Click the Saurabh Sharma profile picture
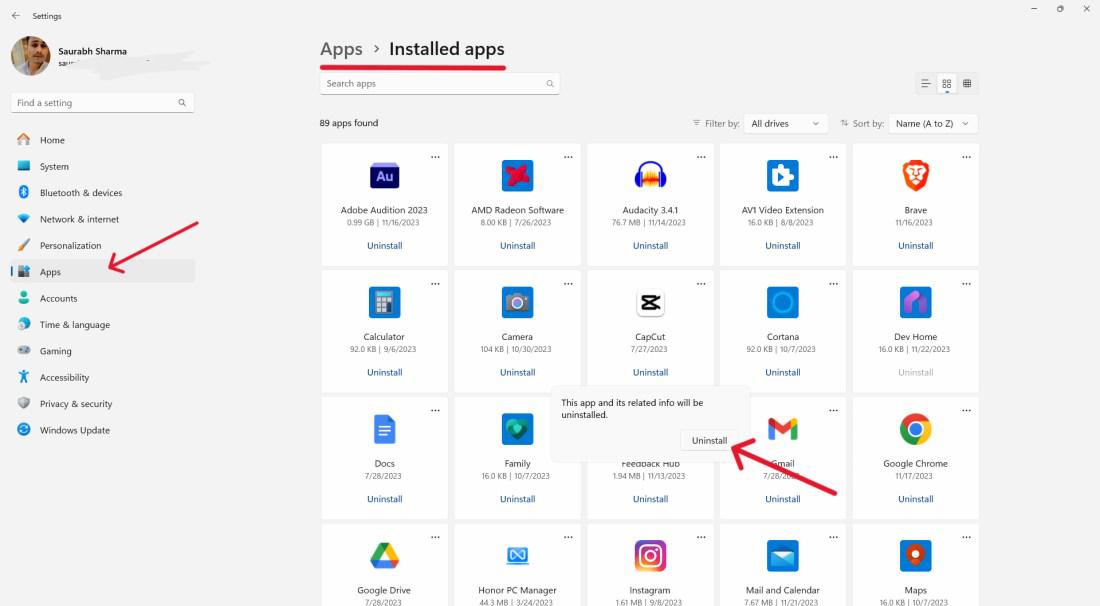The image size is (1100, 606). [x=30, y=55]
